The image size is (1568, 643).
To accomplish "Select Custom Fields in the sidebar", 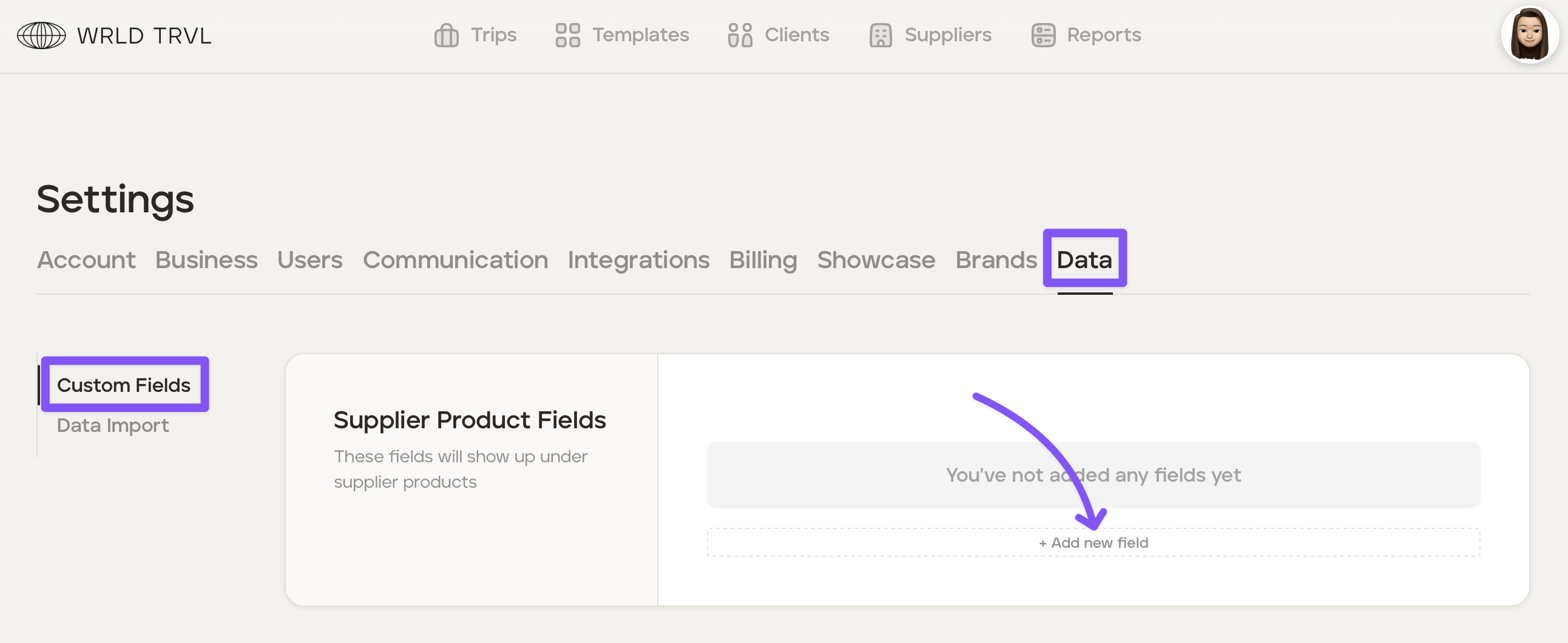I will (124, 385).
